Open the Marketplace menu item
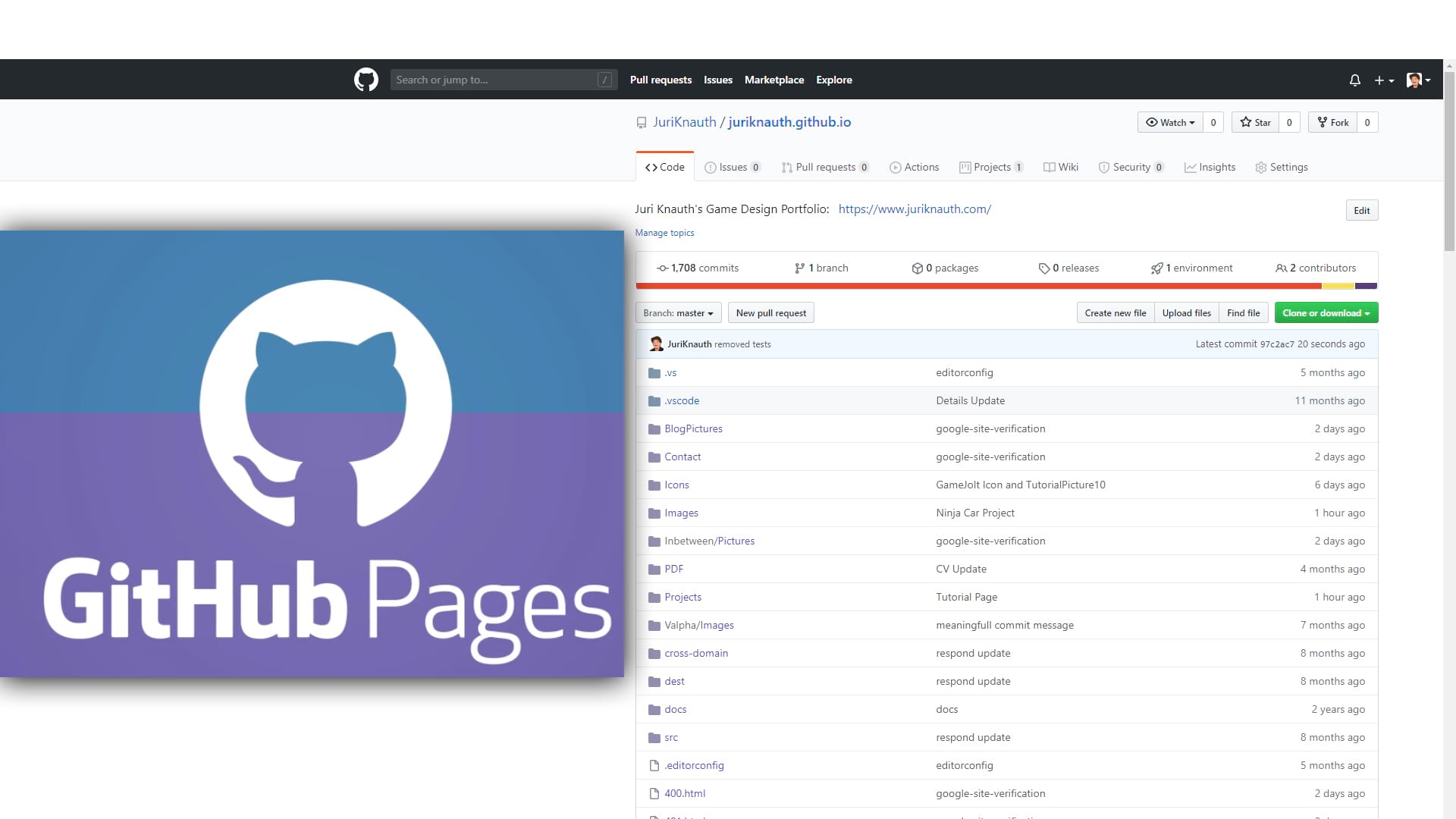Image resolution: width=1456 pixels, height=819 pixels. [773, 80]
